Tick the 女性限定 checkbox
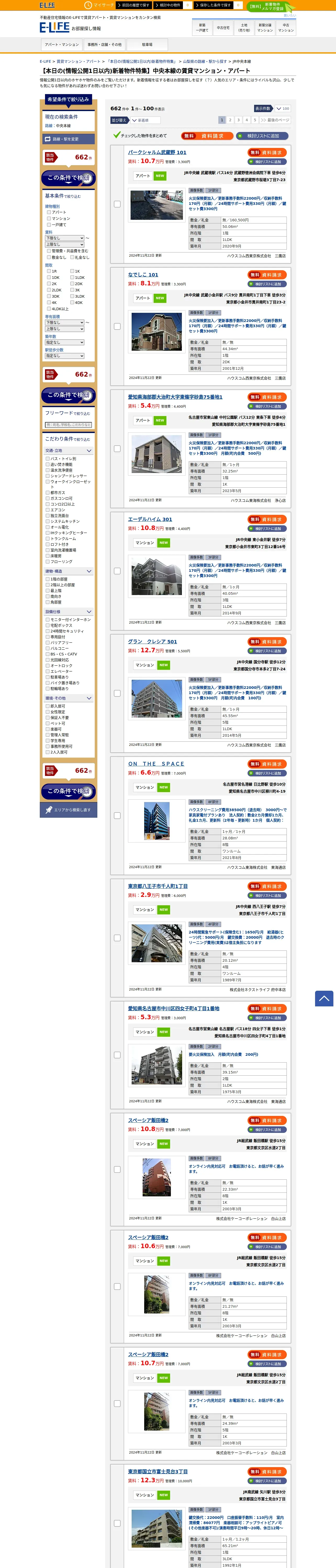The width and height of the screenshot is (336, 1568). pos(48,712)
